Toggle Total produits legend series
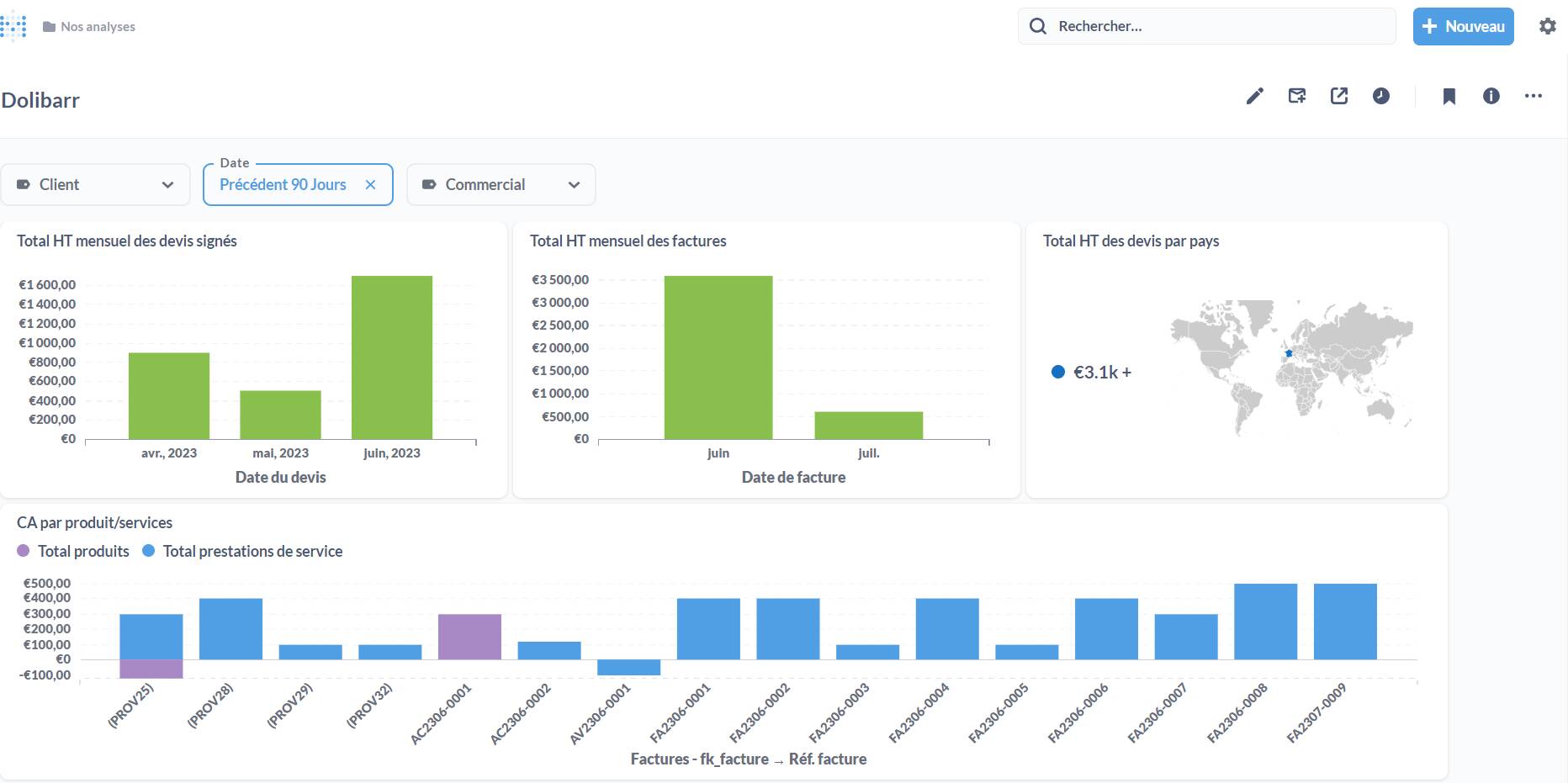Image resolution: width=1568 pixels, height=783 pixels. click(x=73, y=551)
